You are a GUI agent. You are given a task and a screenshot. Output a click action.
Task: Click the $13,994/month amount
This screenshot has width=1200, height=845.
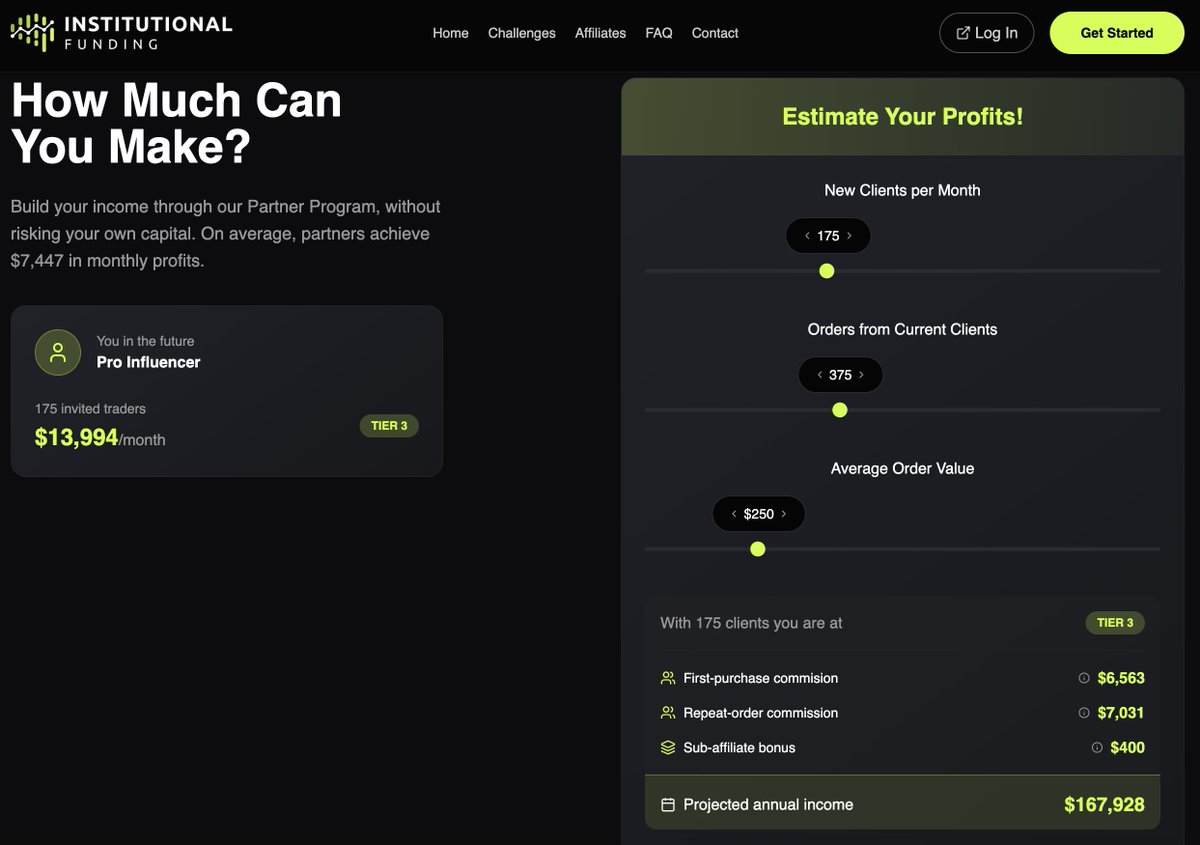100,438
